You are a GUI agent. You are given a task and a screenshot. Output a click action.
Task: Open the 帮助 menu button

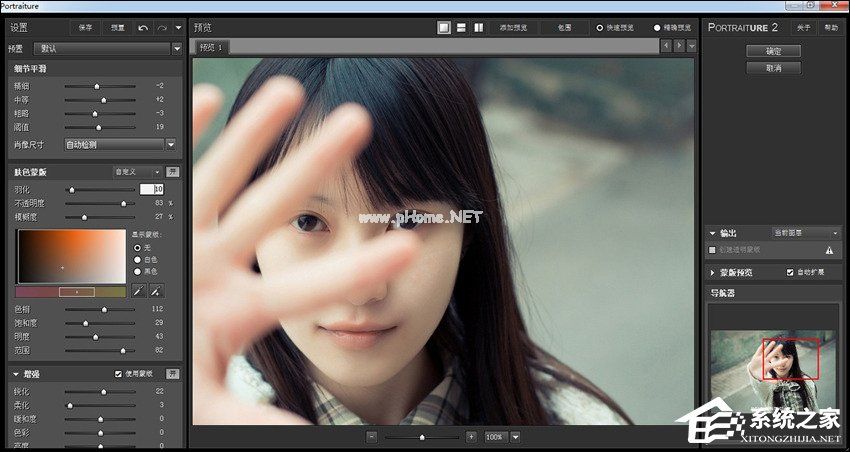pyautogui.click(x=831, y=28)
